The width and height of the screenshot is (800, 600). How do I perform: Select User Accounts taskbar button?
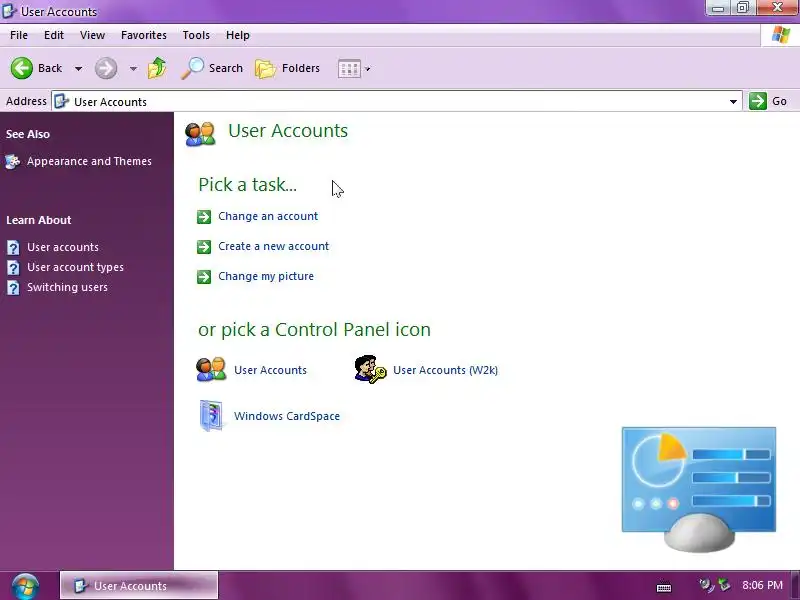[139, 585]
